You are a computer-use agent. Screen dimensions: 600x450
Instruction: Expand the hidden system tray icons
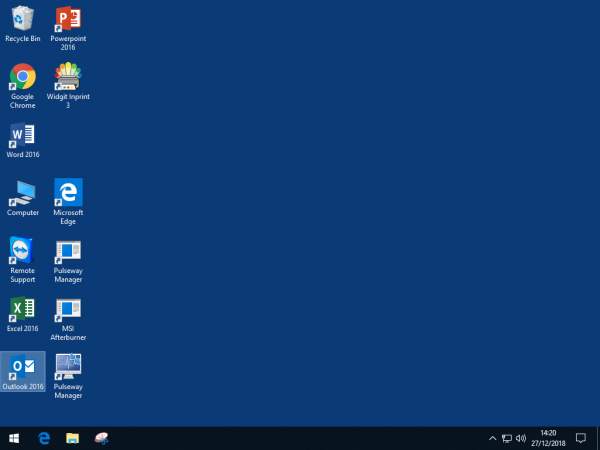[x=492, y=438]
